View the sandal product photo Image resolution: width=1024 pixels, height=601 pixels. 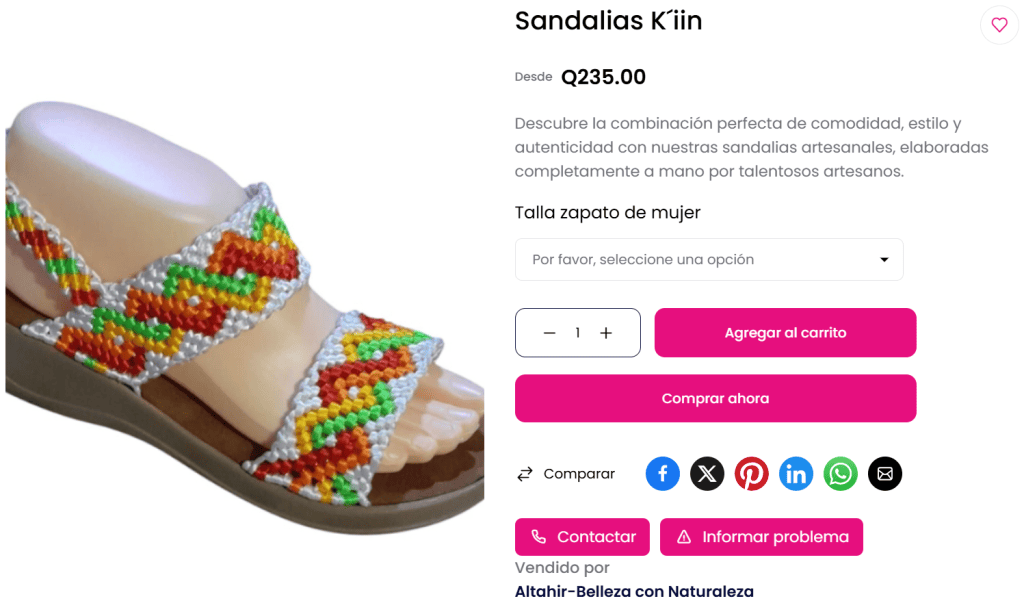coord(240,300)
